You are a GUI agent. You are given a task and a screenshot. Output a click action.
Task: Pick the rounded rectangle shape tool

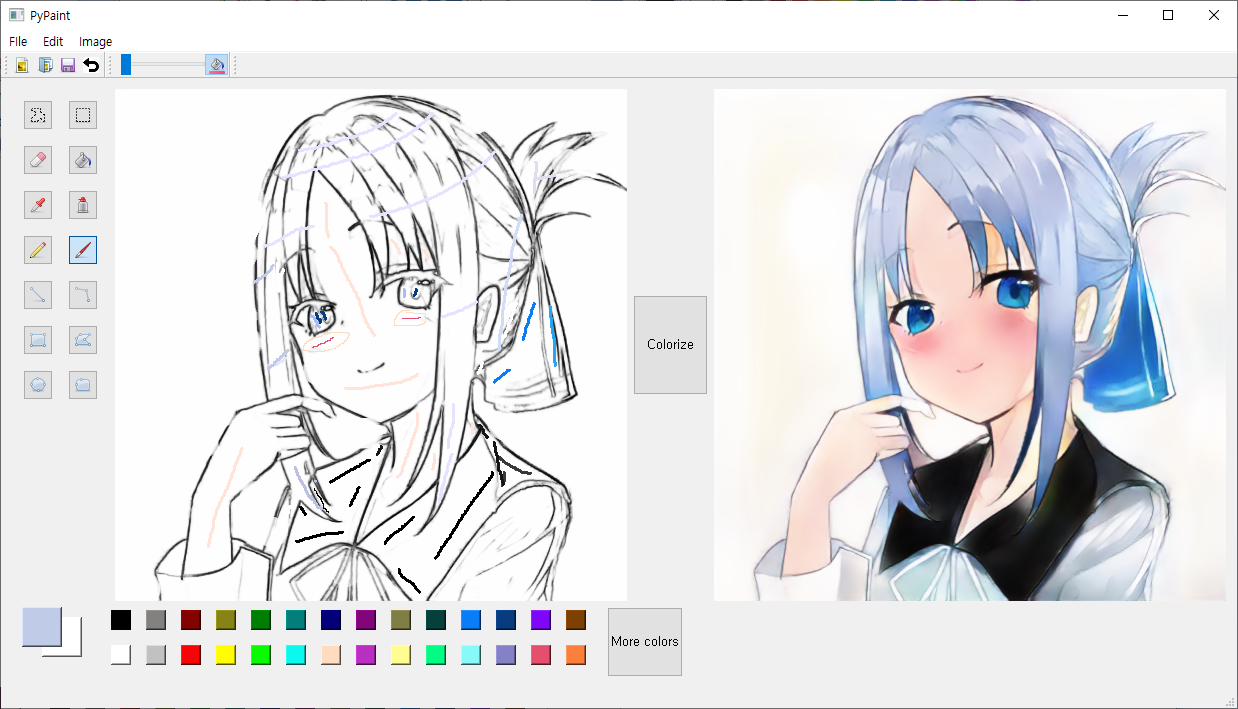click(83, 385)
